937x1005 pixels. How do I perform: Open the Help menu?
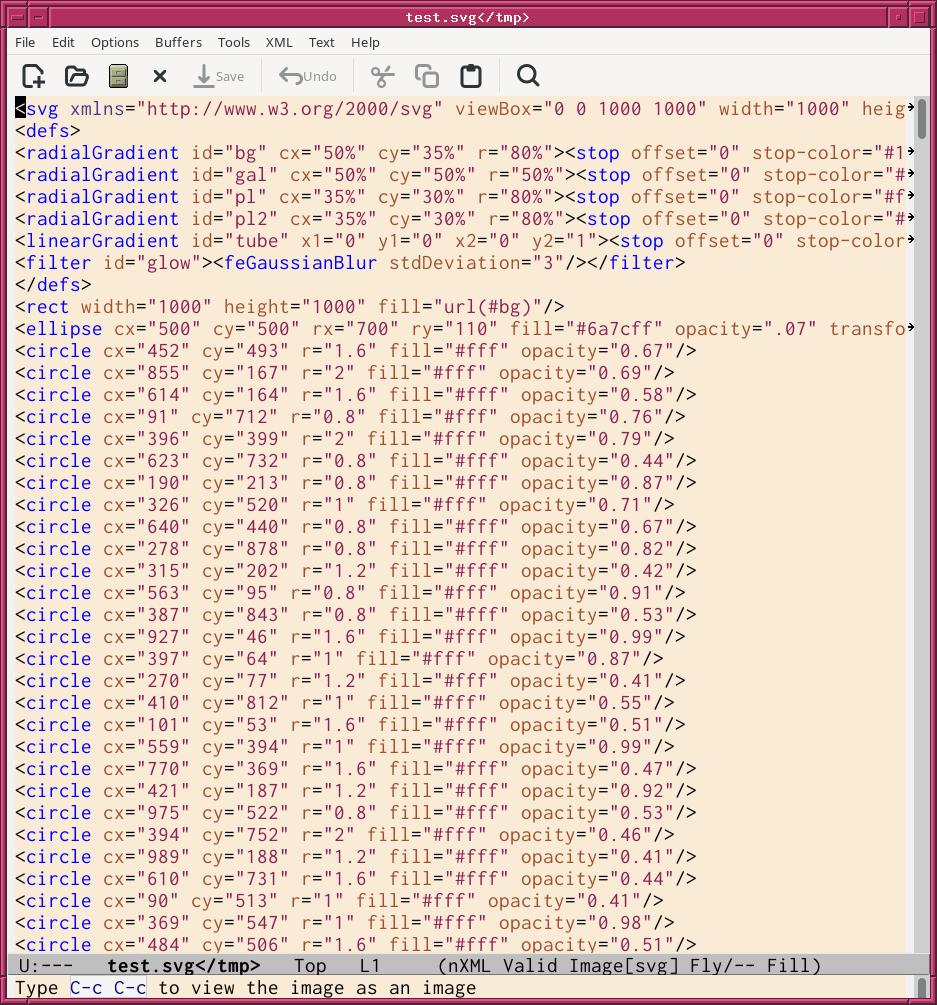(x=365, y=42)
